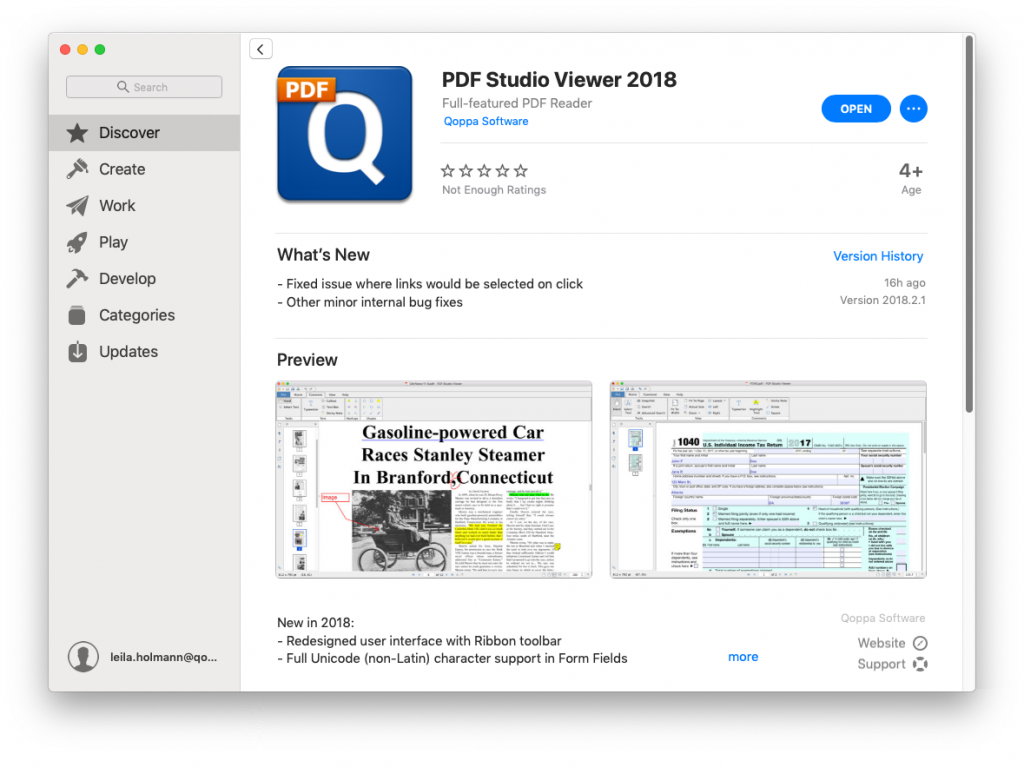The height and width of the screenshot is (774, 1024).
Task: Click the 'New in 2018:' text
Action: [315, 622]
